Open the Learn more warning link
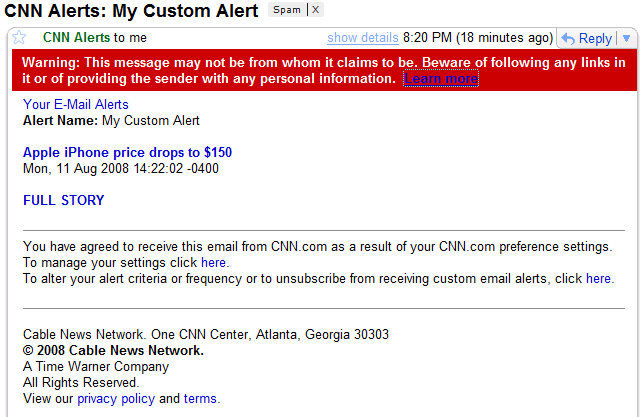Viewport: 642px width, 417px height. click(x=441, y=79)
